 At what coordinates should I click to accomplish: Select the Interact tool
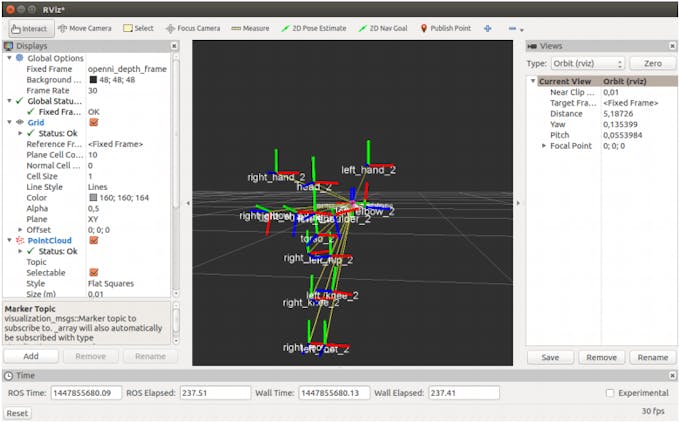pos(30,29)
